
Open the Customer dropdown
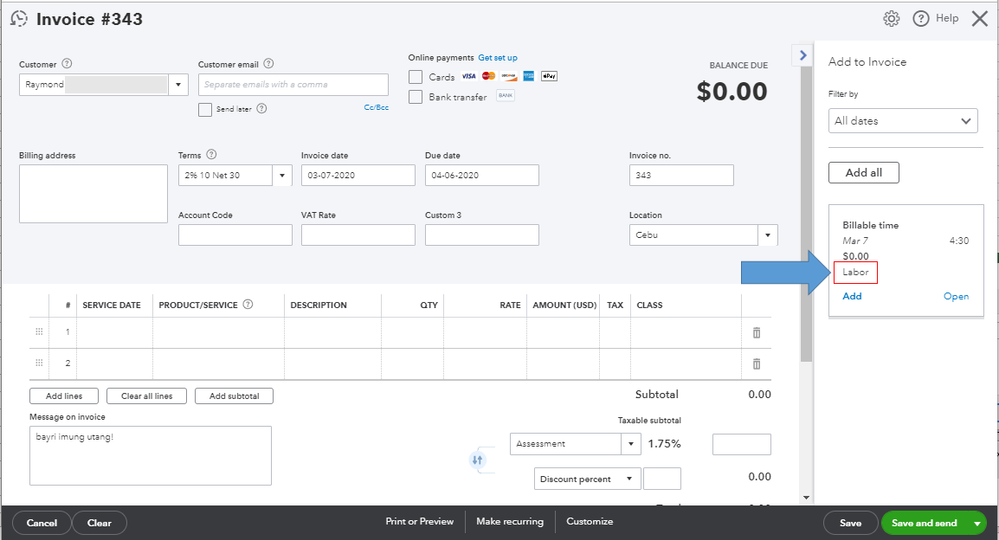pos(178,85)
